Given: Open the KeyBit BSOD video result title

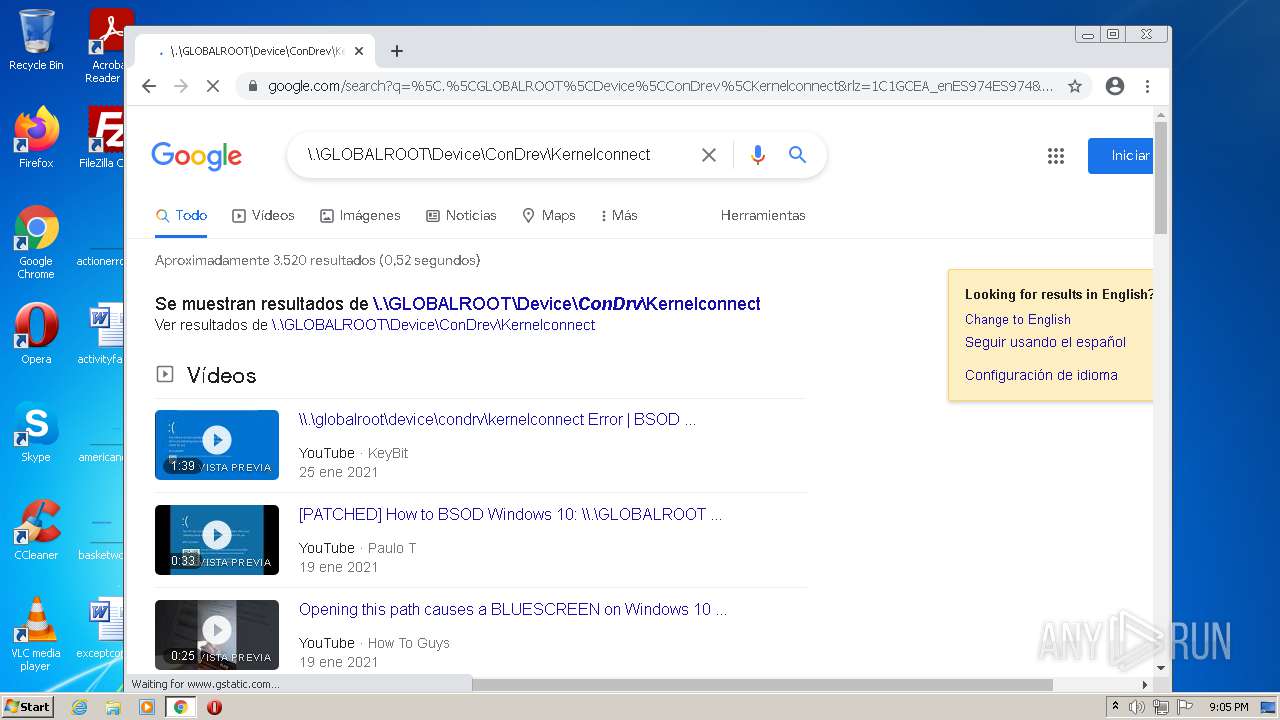Looking at the screenshot, I should click(x=497, y=419).
